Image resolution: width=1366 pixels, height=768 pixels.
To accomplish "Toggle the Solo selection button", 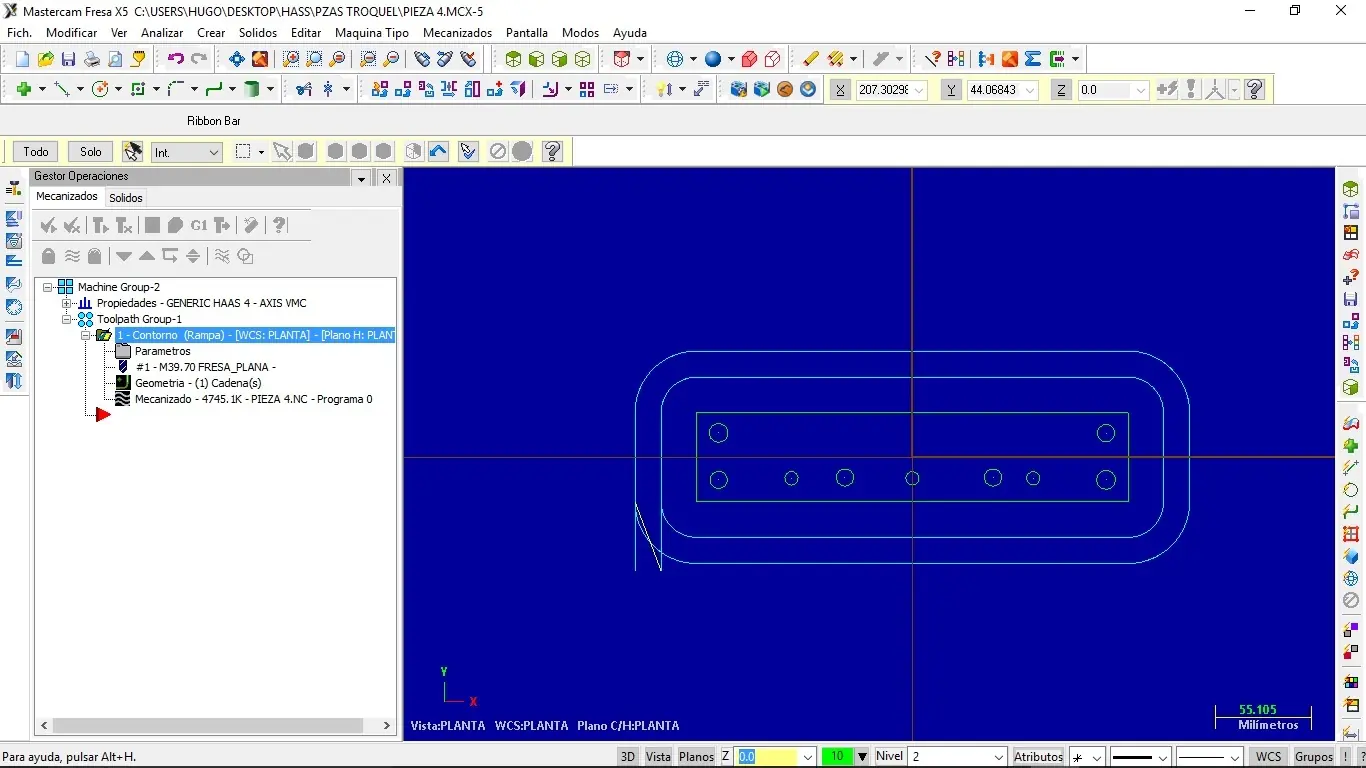I will pyautogui.click(x=91, y=152).
